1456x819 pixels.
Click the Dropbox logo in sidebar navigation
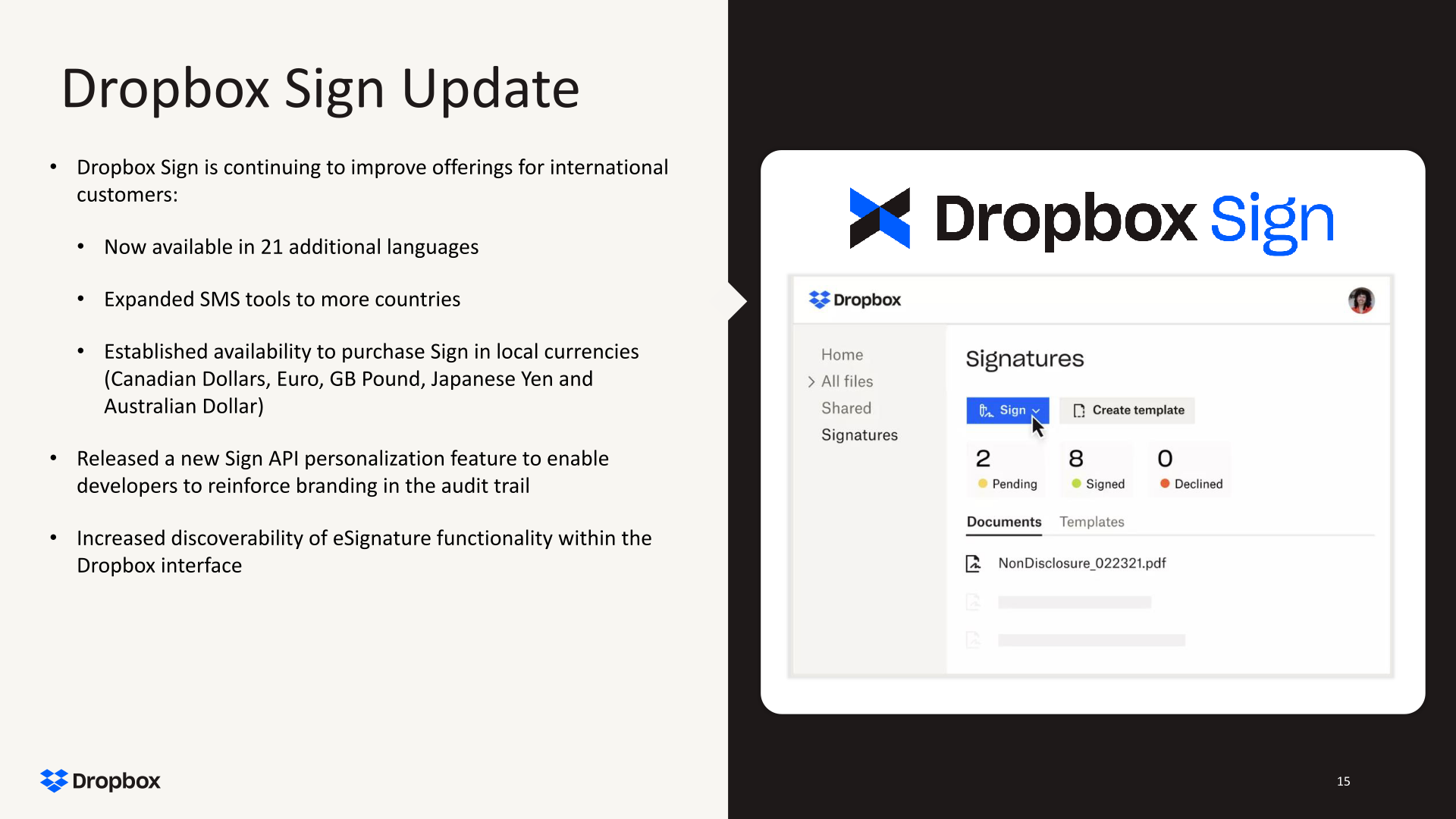pos(854,300)
